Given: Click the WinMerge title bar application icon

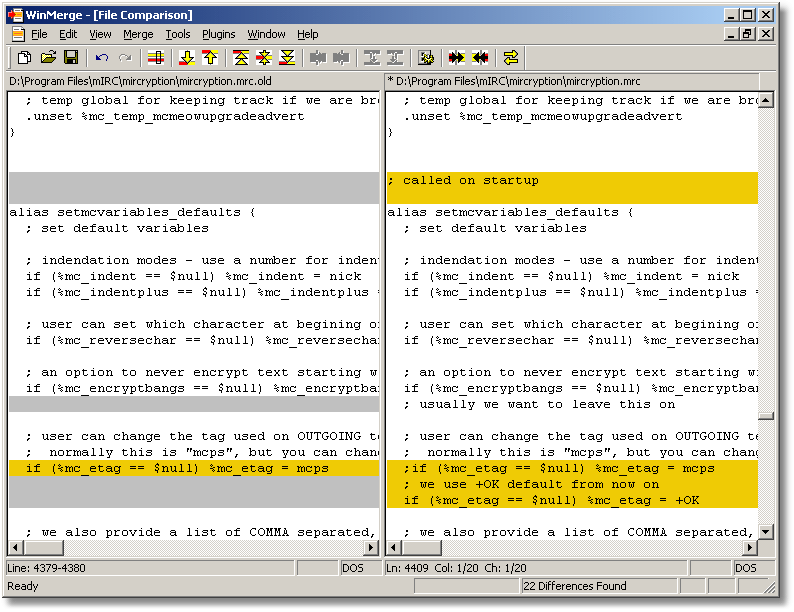Looking at the screenshot, I should 15,15.
